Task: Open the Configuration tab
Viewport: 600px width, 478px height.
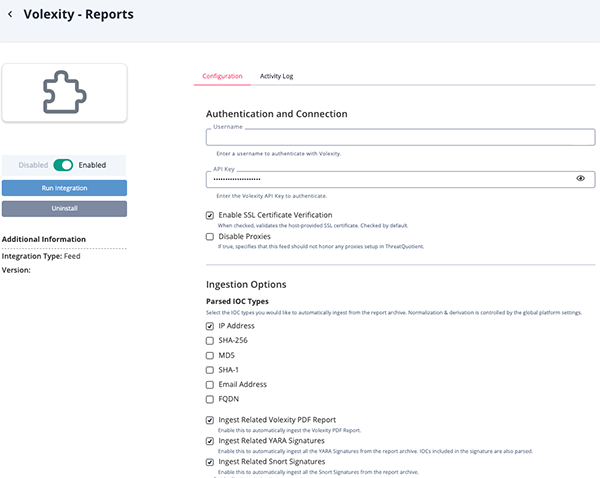Action: [x=222, y=76]
